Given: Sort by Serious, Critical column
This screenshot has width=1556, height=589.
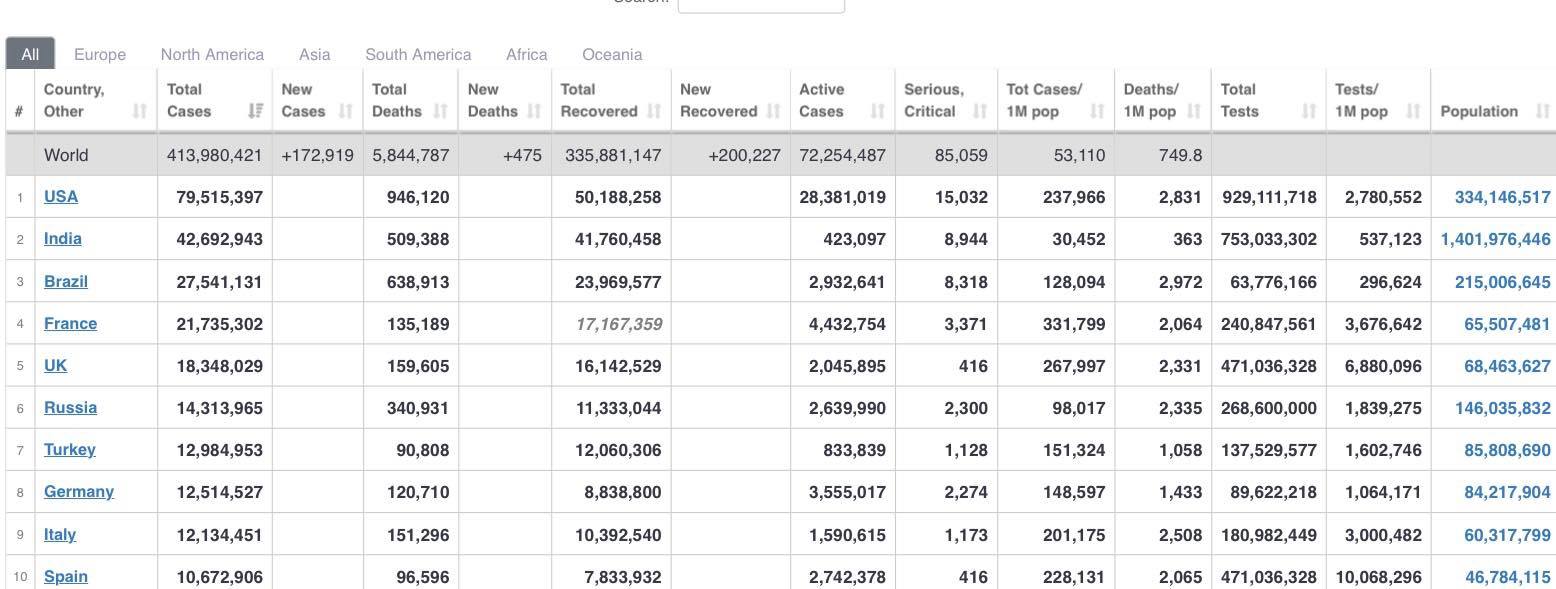Looking at the screenshot, I should tap(945, 100).
